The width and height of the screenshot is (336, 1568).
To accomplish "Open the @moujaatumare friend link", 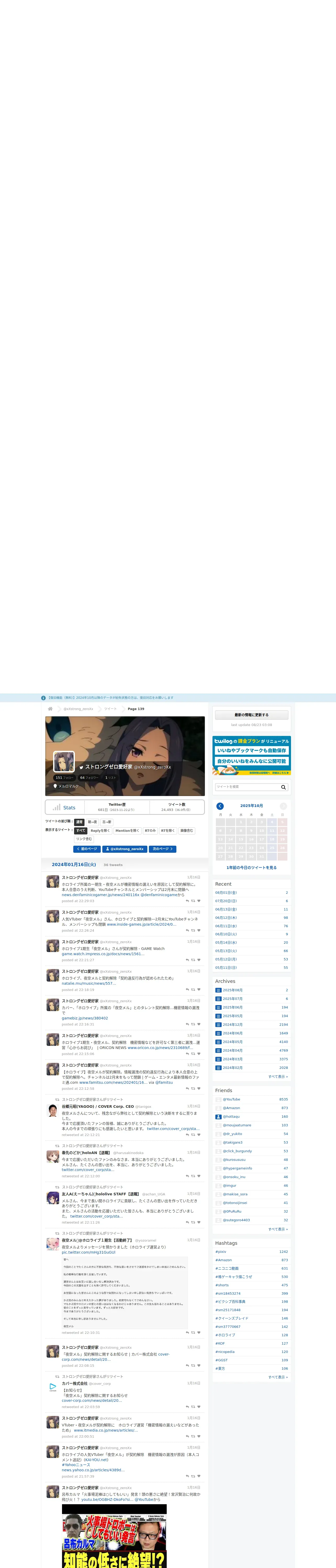I will (x=237, y=1126).
